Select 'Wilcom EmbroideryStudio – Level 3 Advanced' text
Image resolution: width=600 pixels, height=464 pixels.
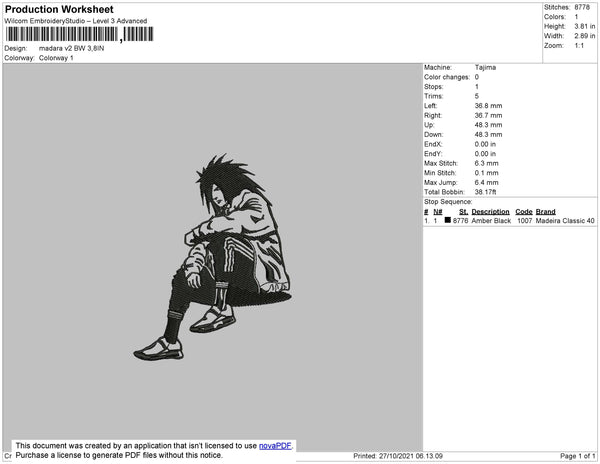tap(76, 21)
